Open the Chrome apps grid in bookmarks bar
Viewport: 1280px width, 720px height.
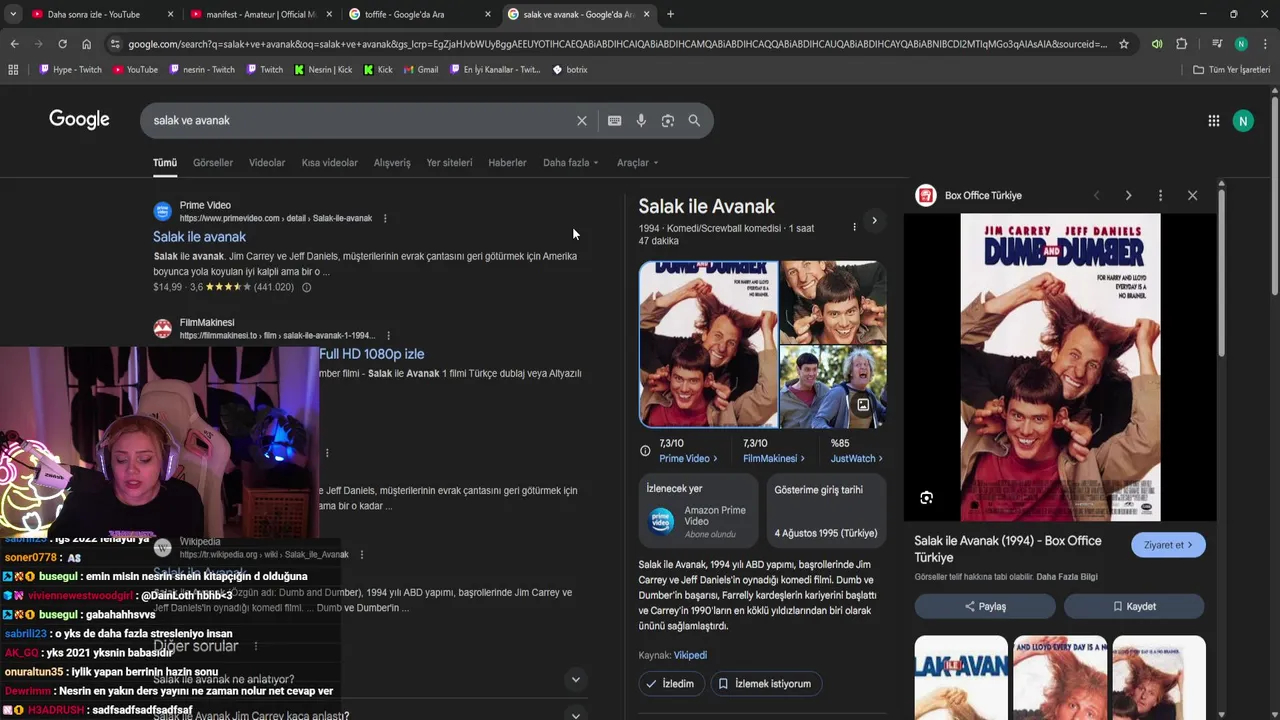pyautogui.click(x=13, y=70)
